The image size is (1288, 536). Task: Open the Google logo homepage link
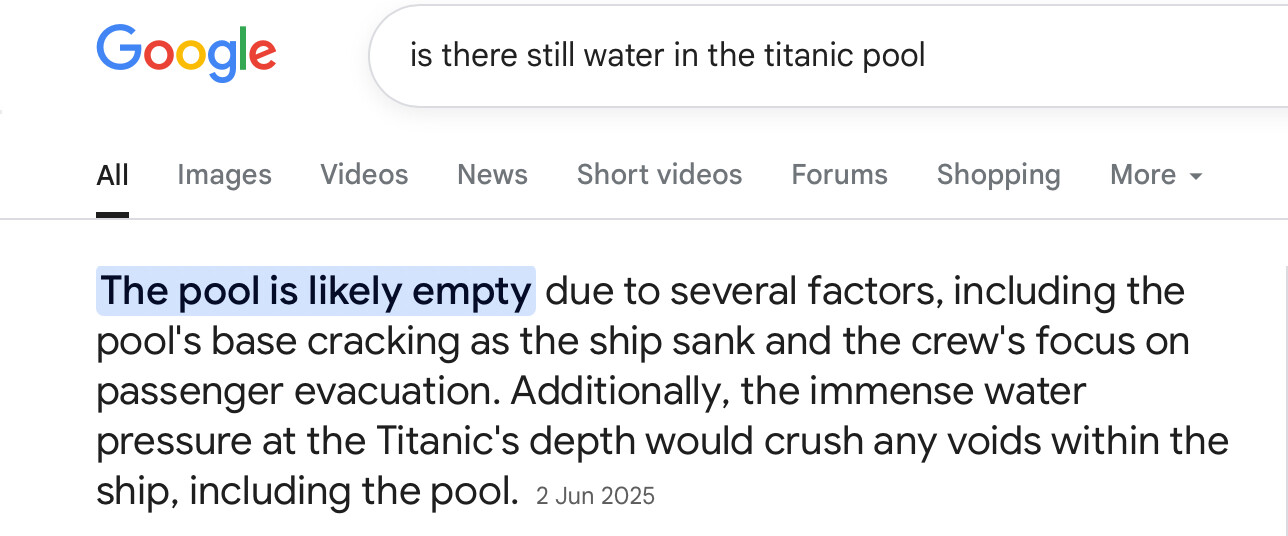(186, 54)
